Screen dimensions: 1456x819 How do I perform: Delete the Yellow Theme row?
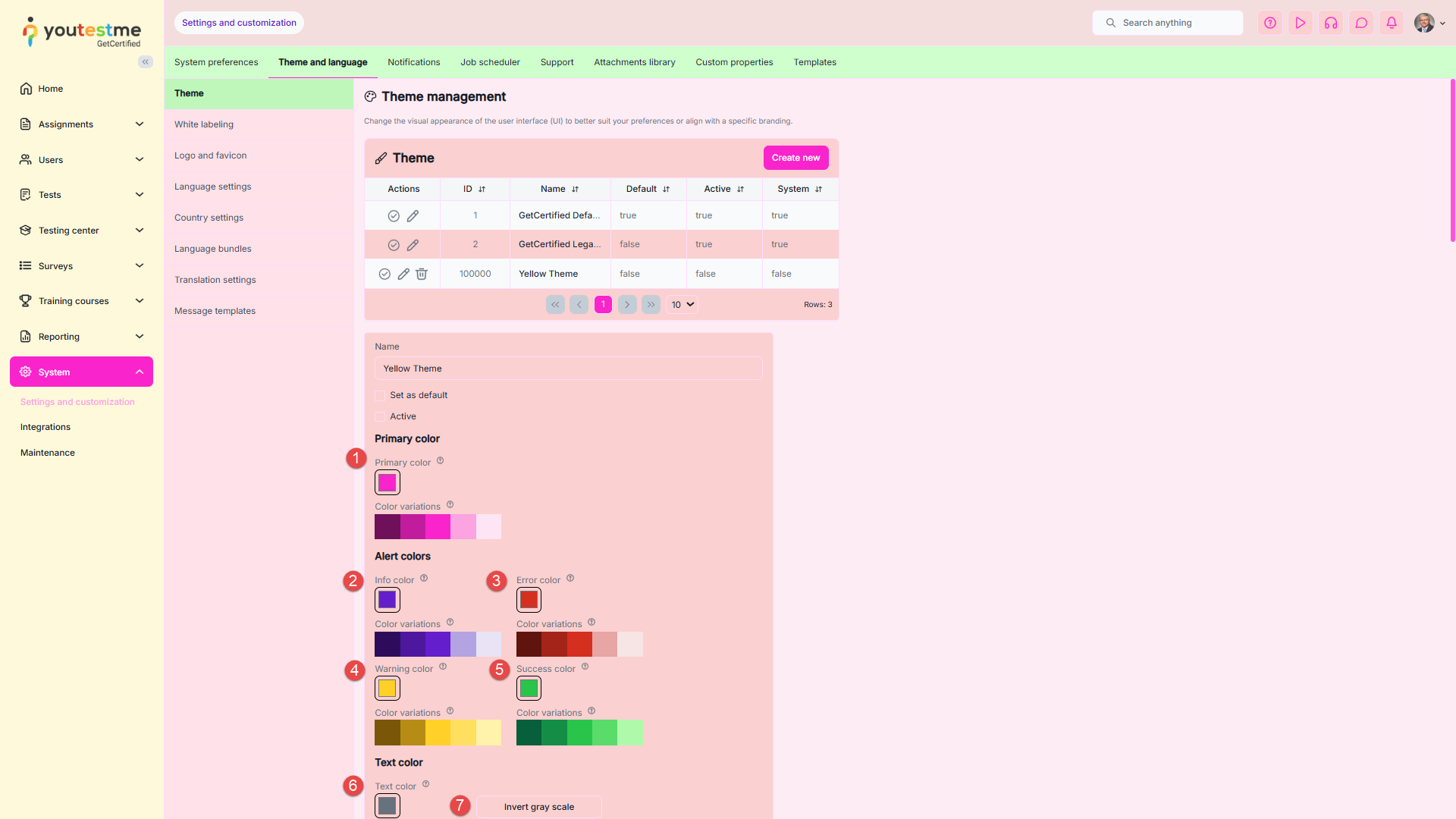(422, 274)
